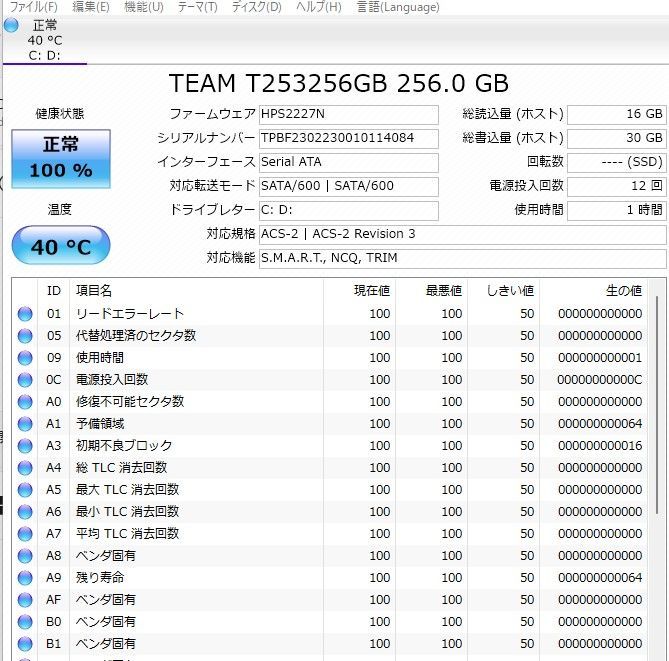
Task: Click the status orb for attribute A6
Action: click(25, 512)
